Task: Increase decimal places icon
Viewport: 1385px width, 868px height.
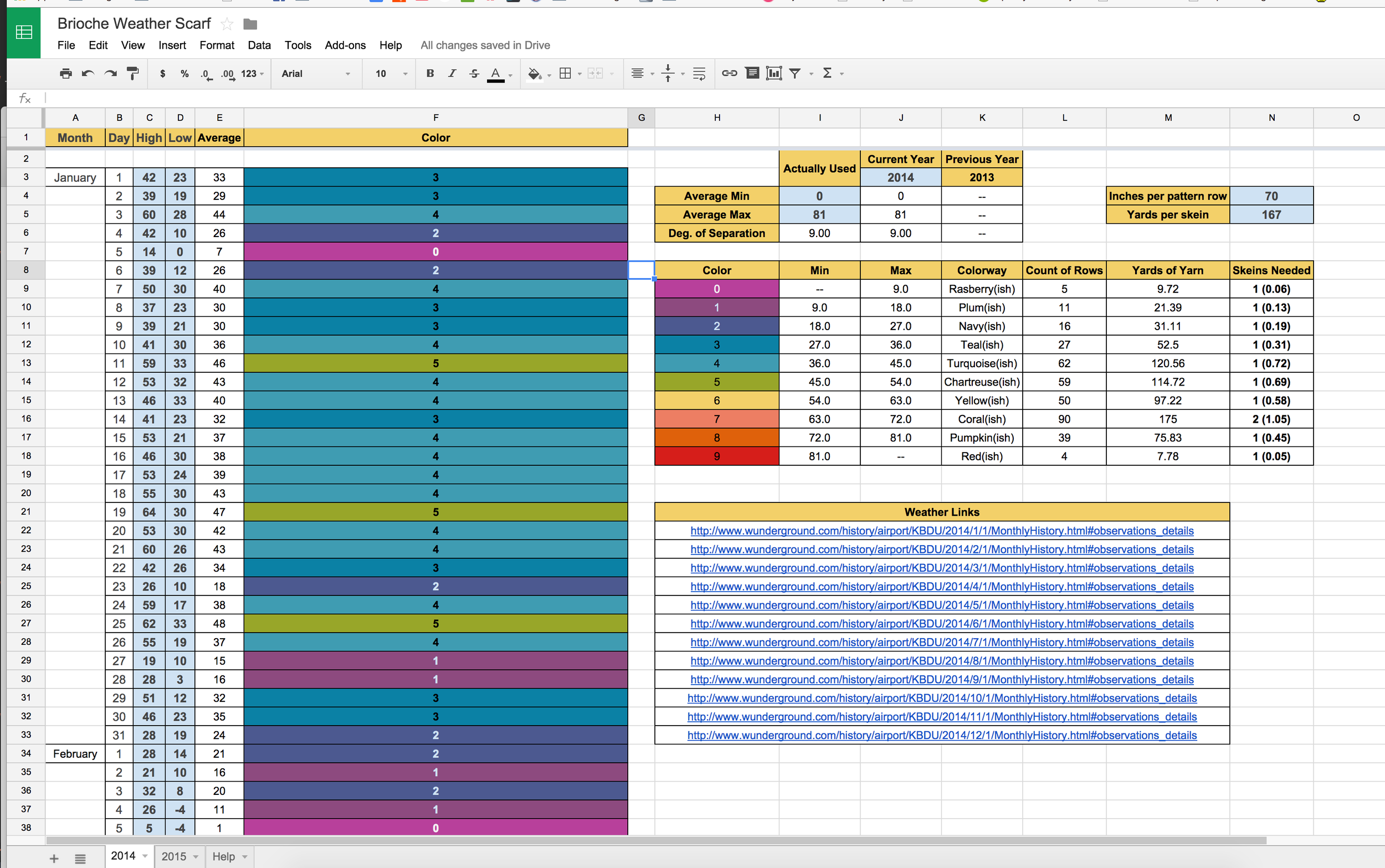Action: point(228,74)
